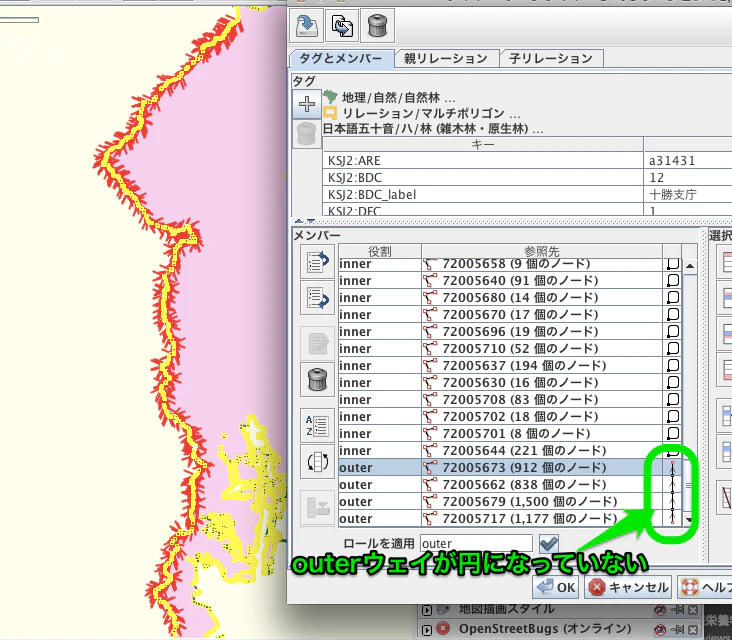The height and width of the screenshot is (640, 732).
Task: Switch to the タグとメンバー tab
Action: 340,58
